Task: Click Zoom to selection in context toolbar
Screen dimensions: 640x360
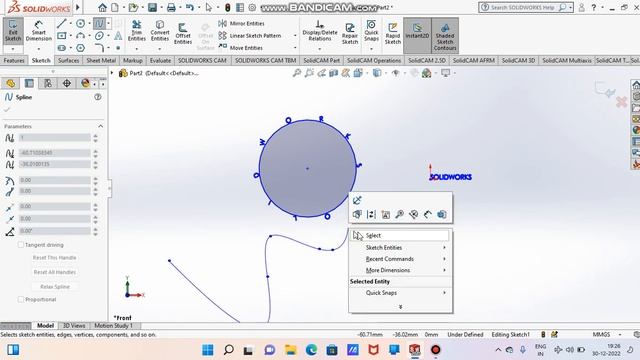Action: pos(400,214)
